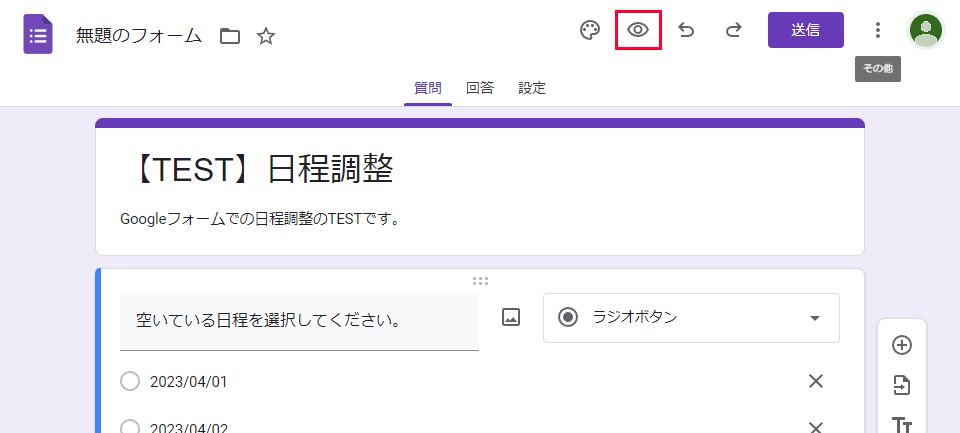Open the theme customization palette icon

590,30
